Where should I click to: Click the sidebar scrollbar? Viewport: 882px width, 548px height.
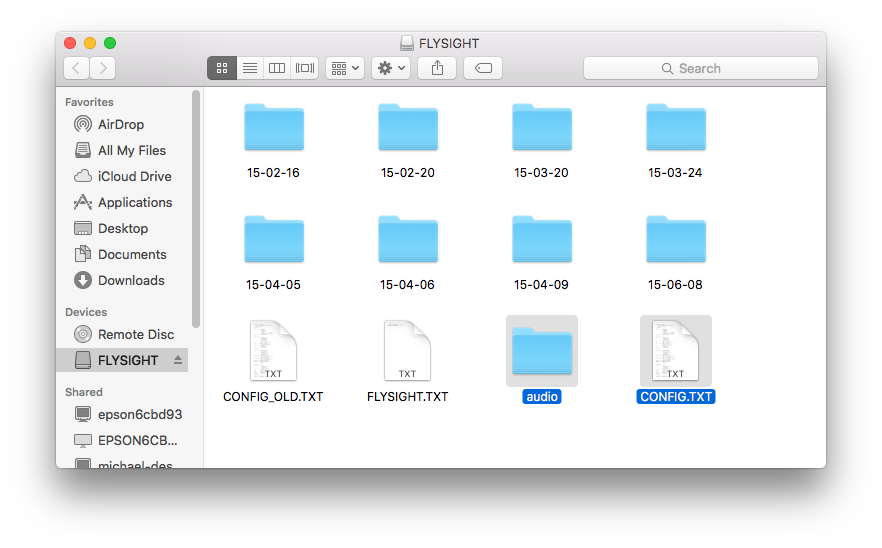(196, 208)
